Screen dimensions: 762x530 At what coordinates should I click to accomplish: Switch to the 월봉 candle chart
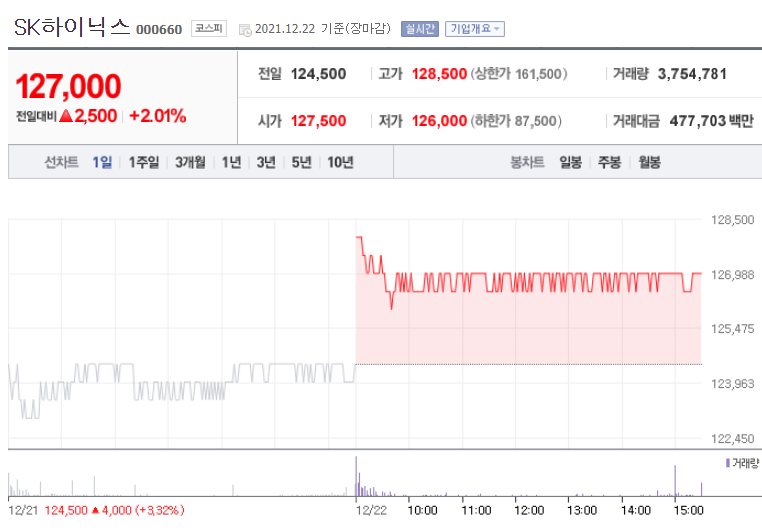649,162
